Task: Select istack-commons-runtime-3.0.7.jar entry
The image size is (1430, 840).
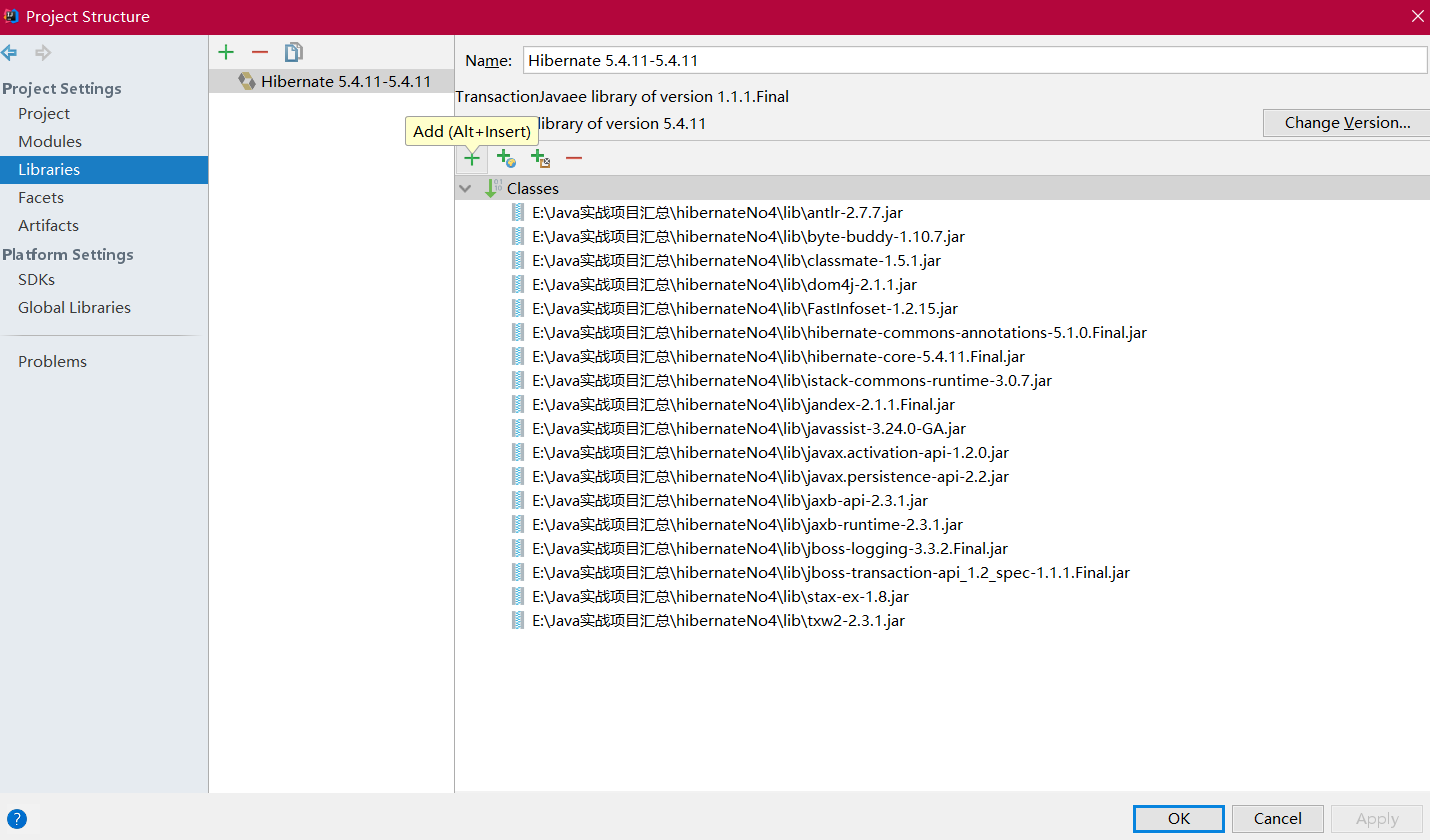Action: [x=792, y=380]
